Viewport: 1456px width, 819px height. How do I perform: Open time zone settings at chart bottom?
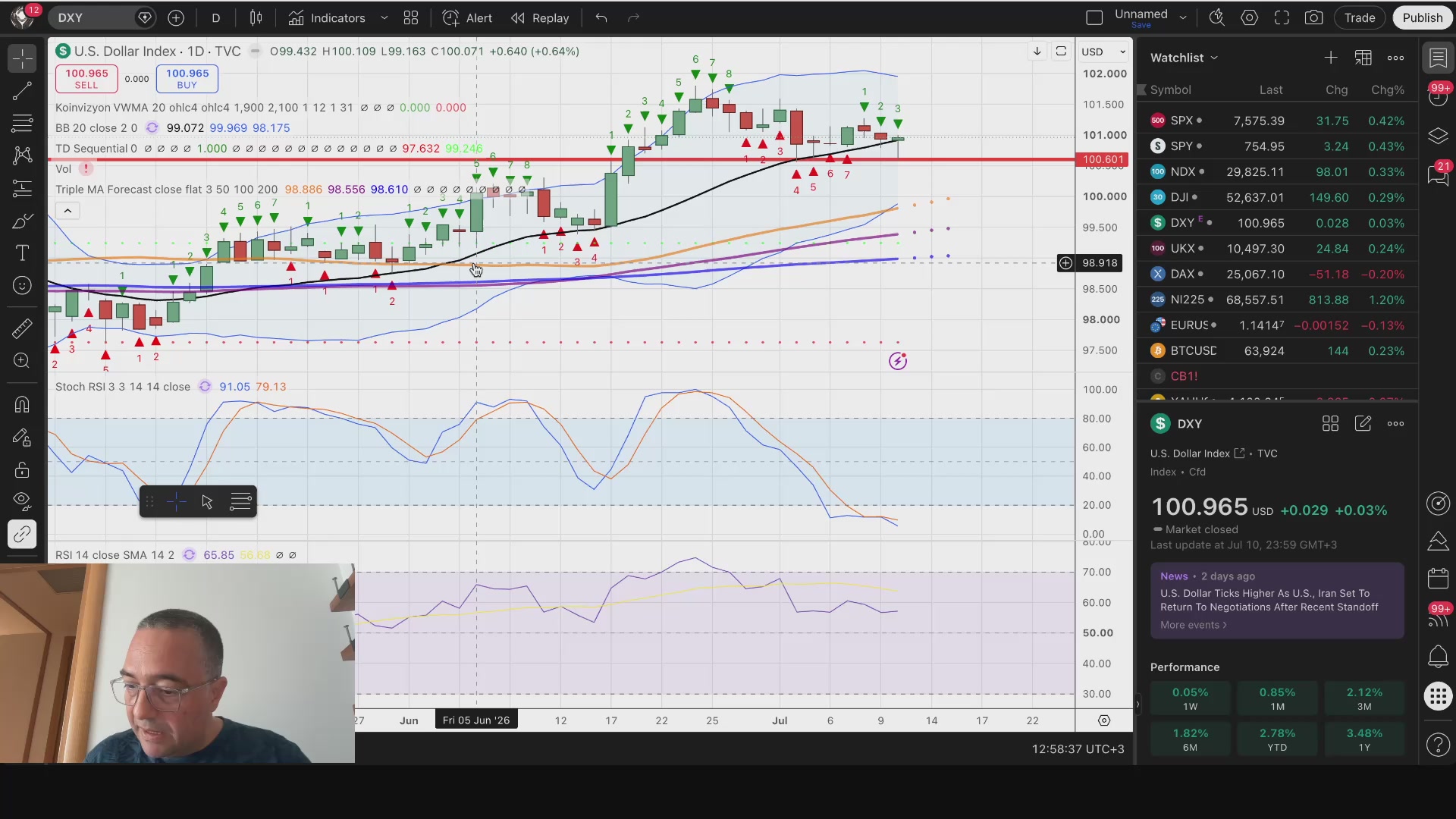tap(1078, 749)
